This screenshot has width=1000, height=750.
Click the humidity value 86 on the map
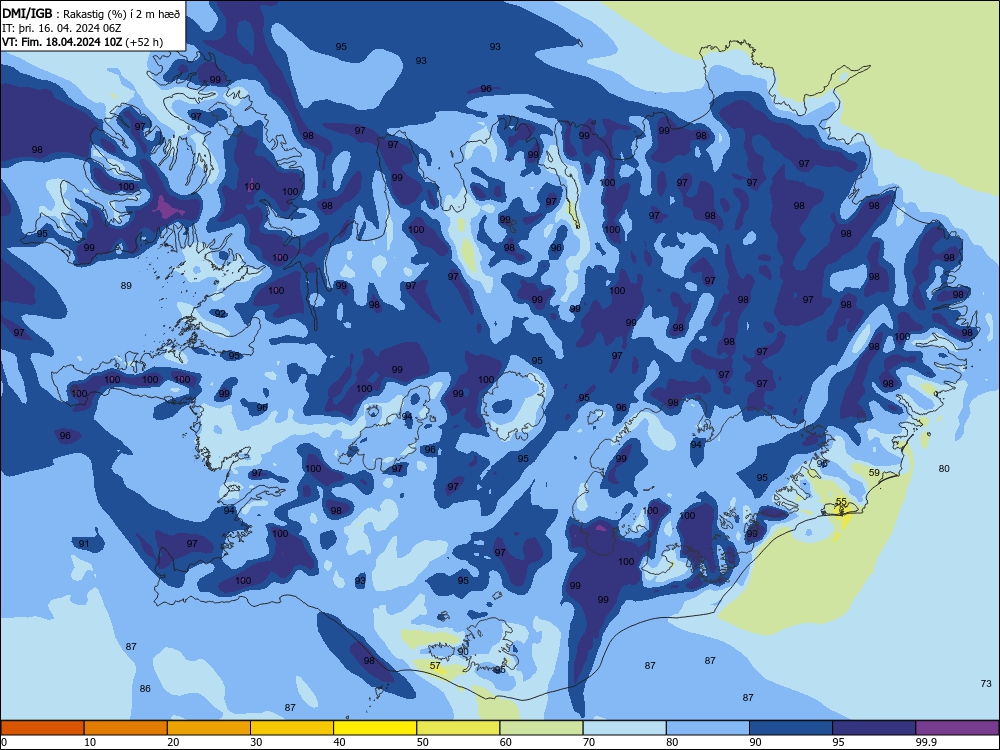145,688
